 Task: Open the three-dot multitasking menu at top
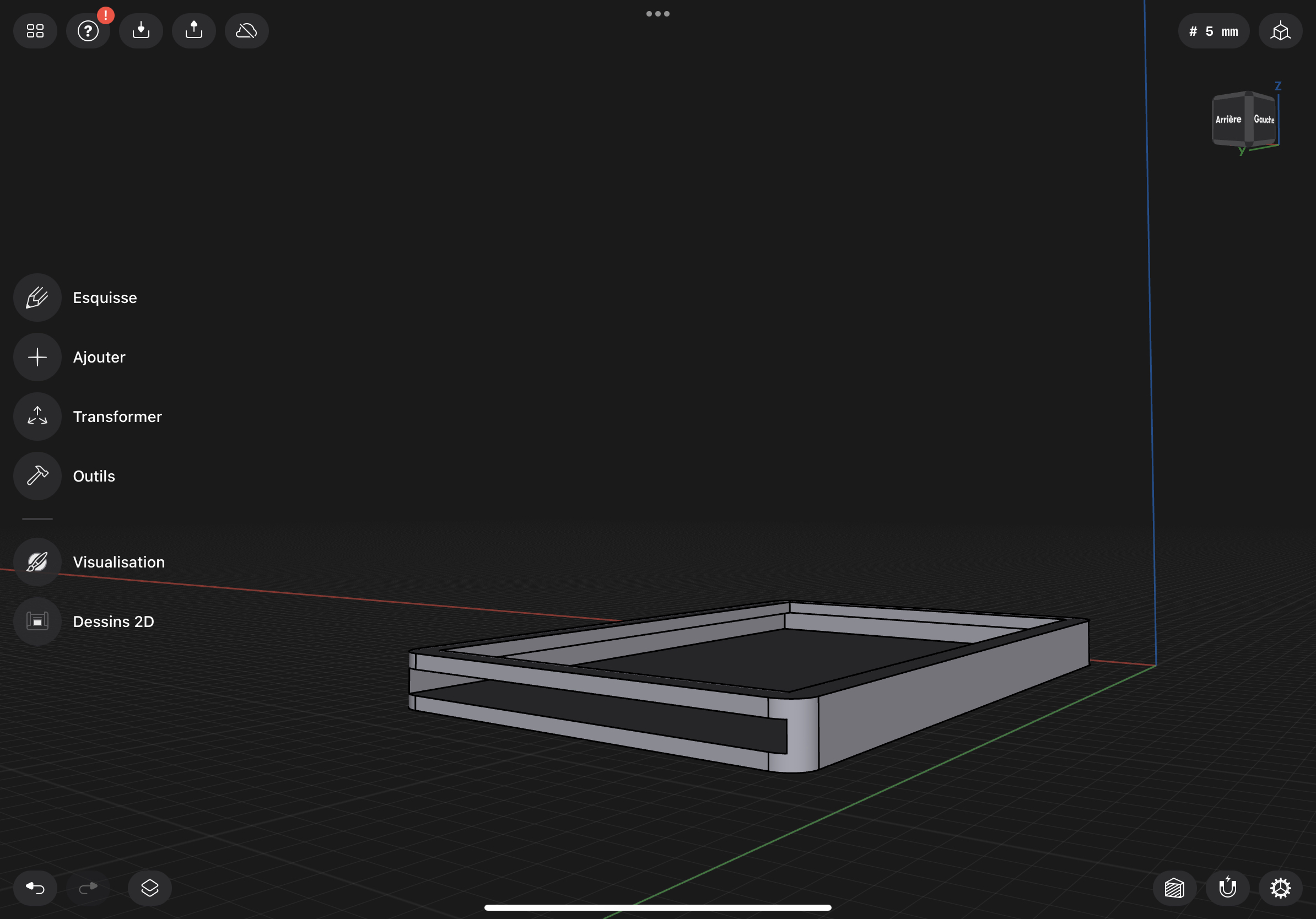click(x=658, y=14)
